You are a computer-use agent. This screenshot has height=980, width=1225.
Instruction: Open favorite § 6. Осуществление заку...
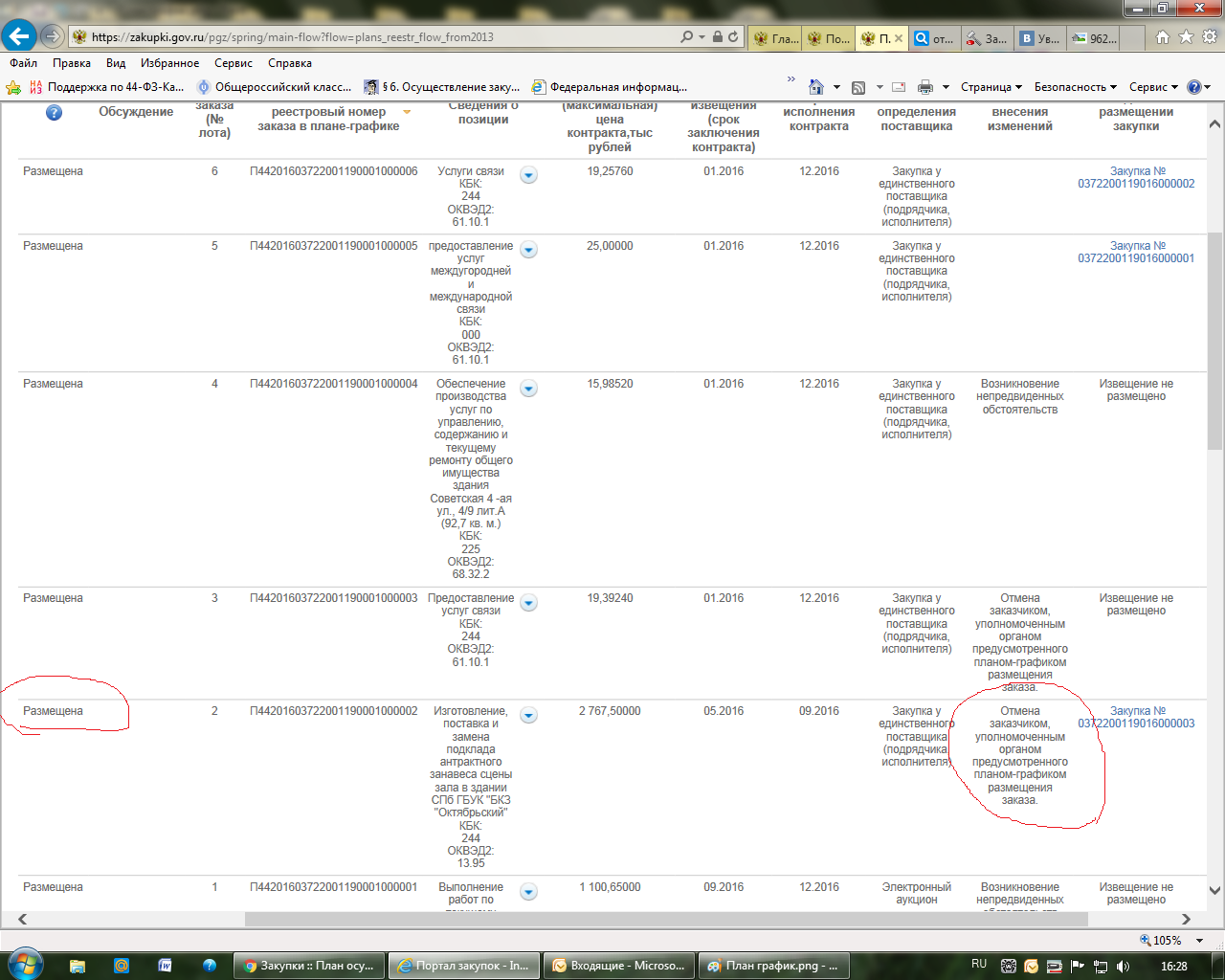(x=442, y=87)
